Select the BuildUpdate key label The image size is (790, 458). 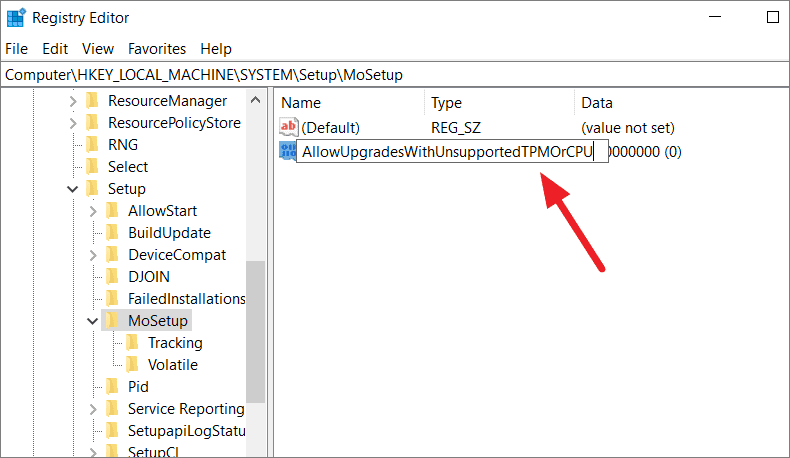pos(169,233)
